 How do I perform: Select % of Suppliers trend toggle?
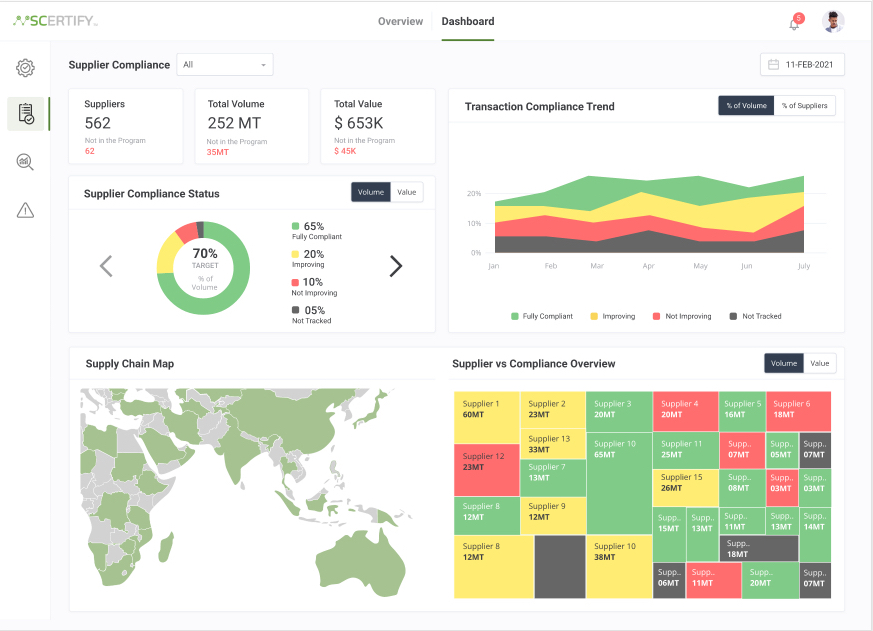tap(805, 105)
